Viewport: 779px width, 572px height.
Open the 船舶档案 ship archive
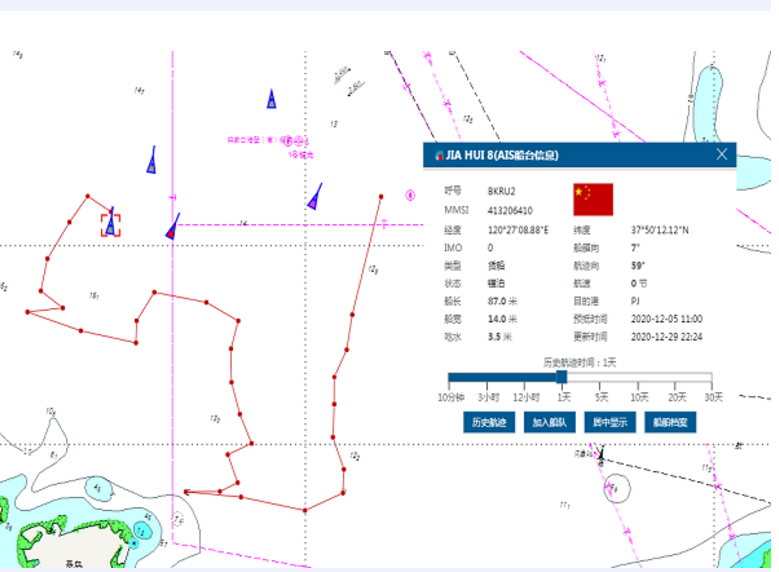click(x=668, y=422)
